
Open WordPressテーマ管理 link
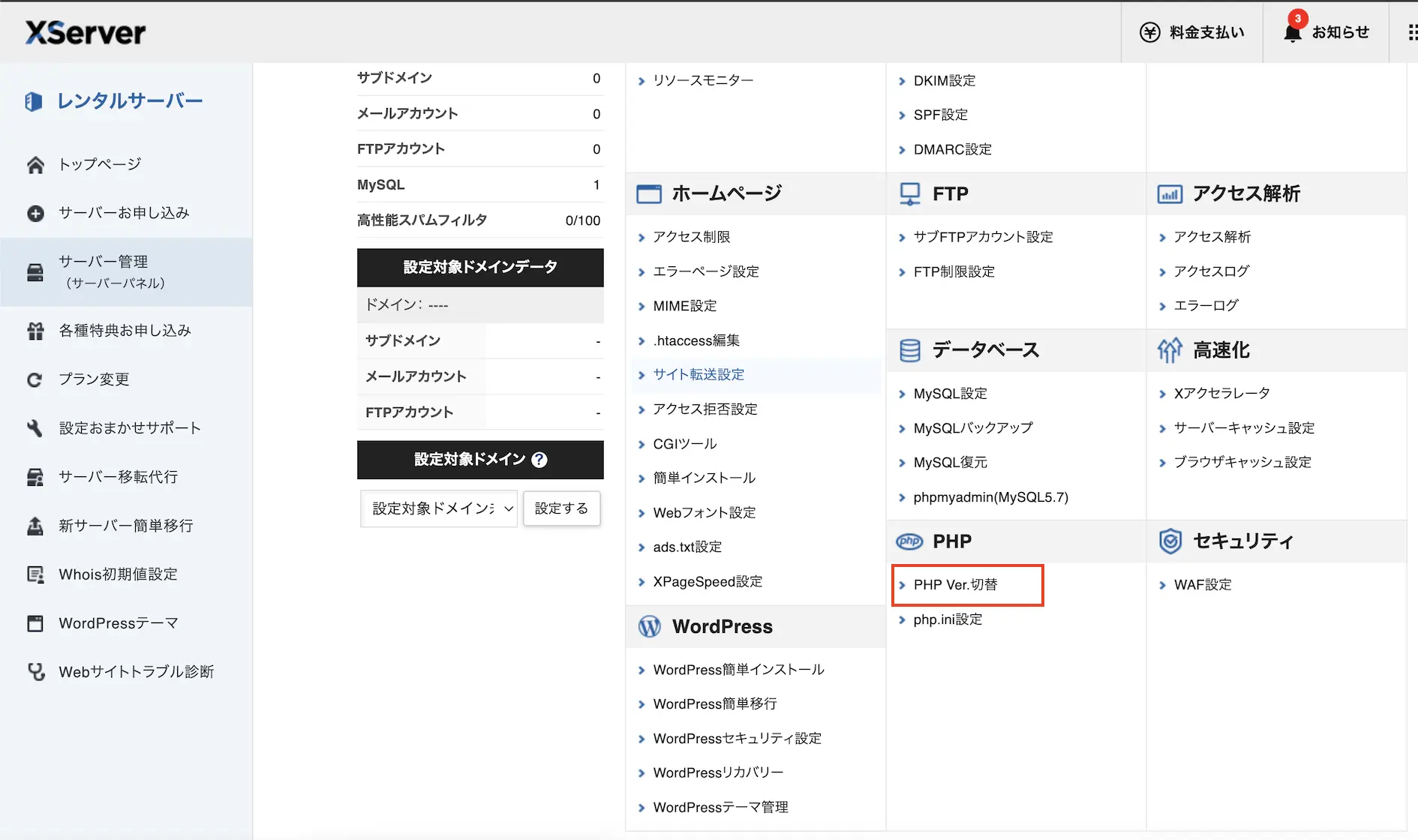720,808
